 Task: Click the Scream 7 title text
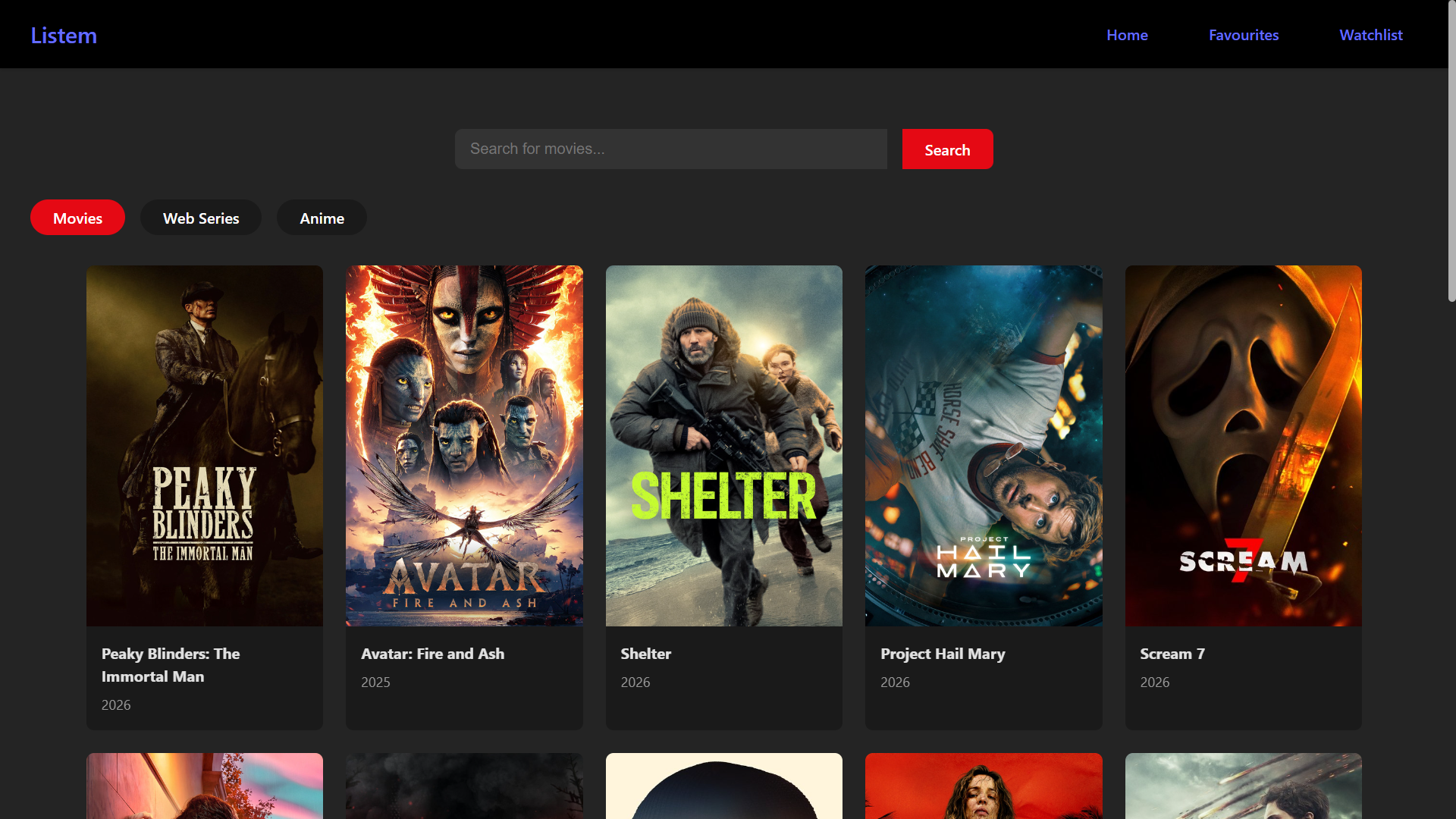coord(1172,654)
